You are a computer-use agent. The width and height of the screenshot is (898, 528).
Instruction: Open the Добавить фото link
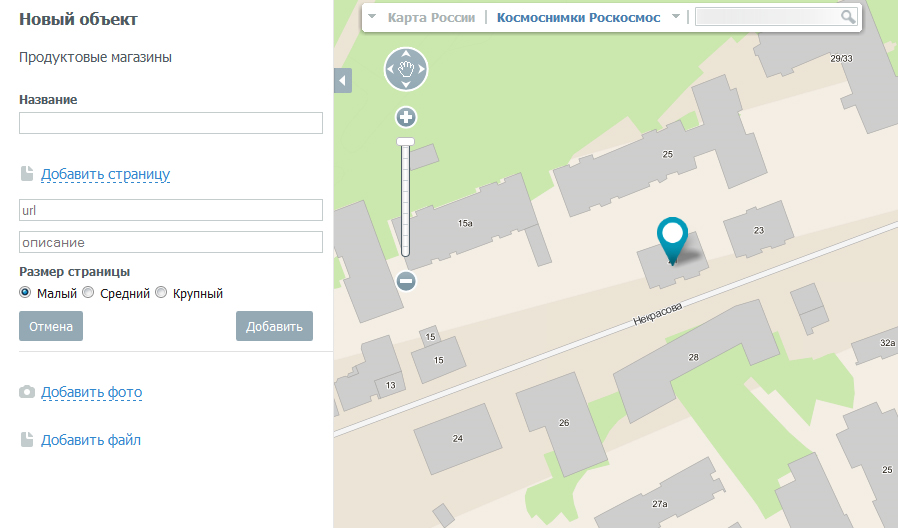click(x=92, y=392)
